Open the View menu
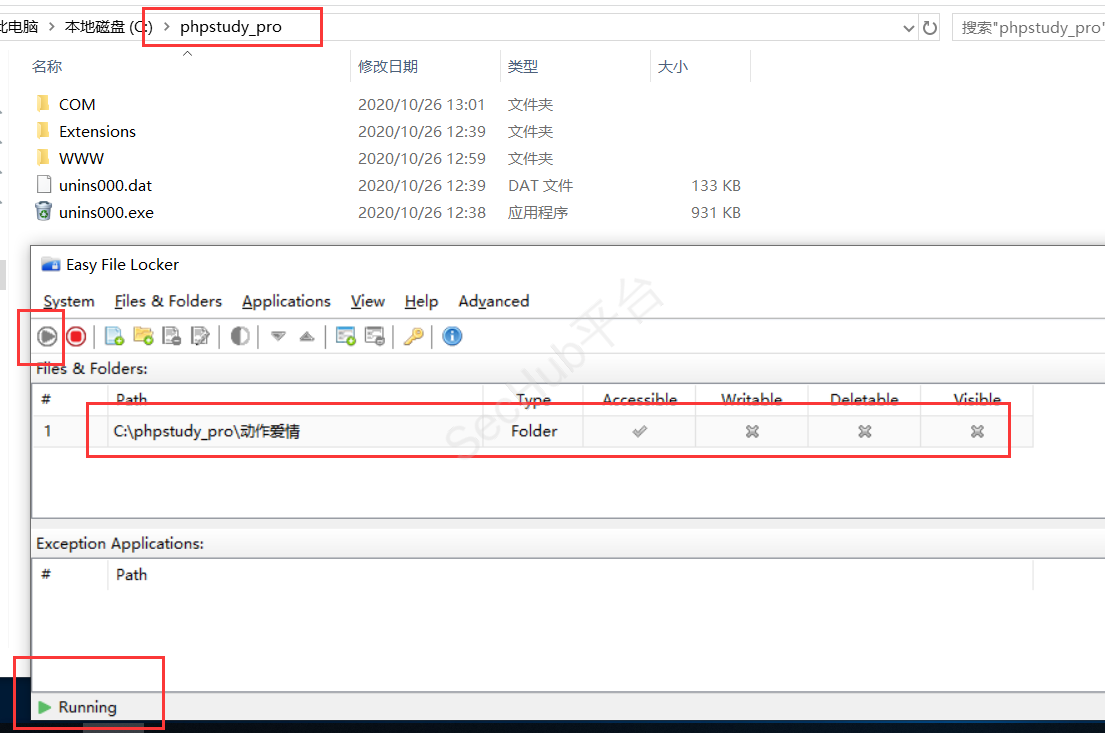The image size is (1105, 733). coord(368,301)
